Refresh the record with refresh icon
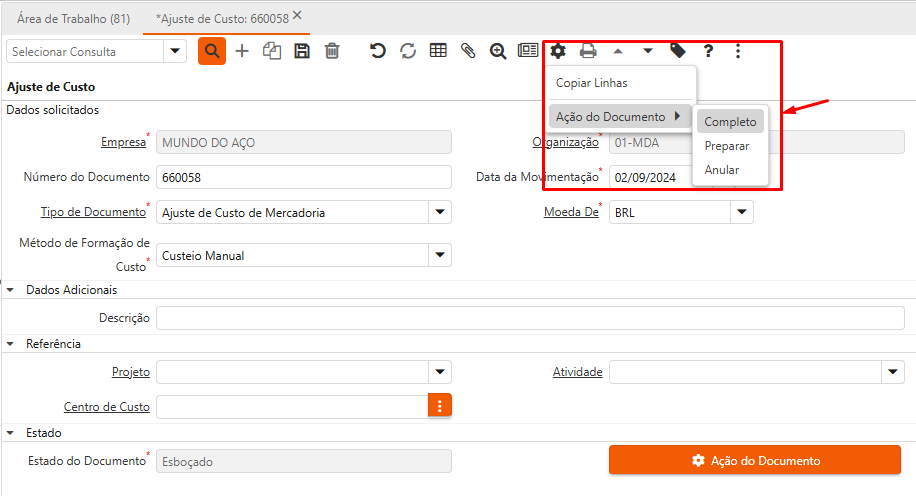 point(408,51)
